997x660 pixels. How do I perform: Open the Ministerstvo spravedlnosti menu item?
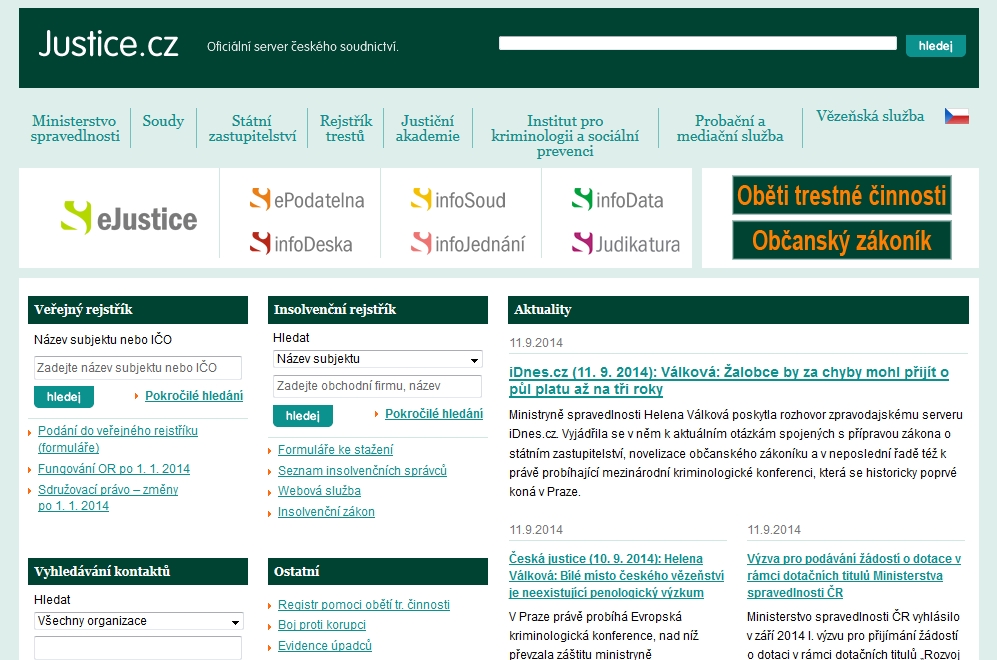pos(75,128)
